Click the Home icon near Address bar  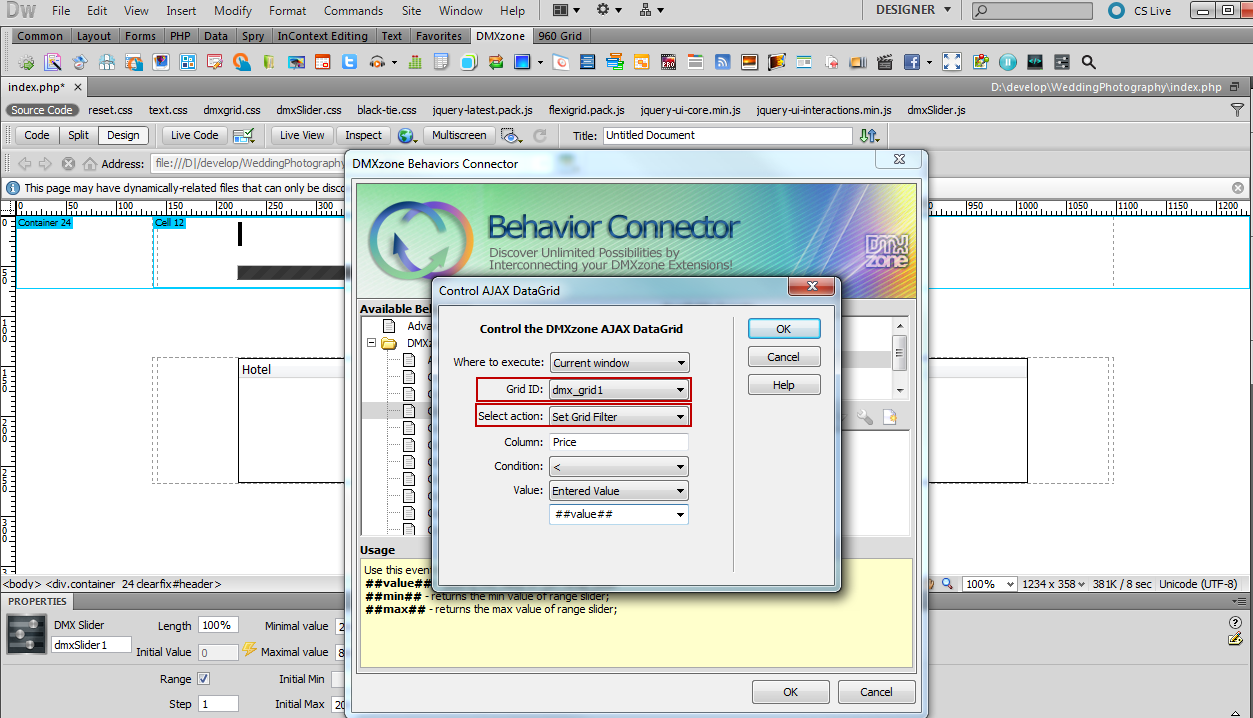coord(89,164)
